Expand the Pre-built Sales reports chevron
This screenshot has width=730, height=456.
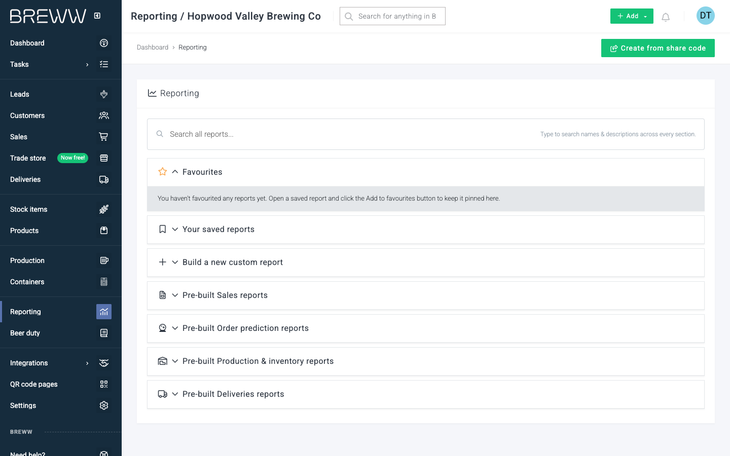click(x=175, y=295)
